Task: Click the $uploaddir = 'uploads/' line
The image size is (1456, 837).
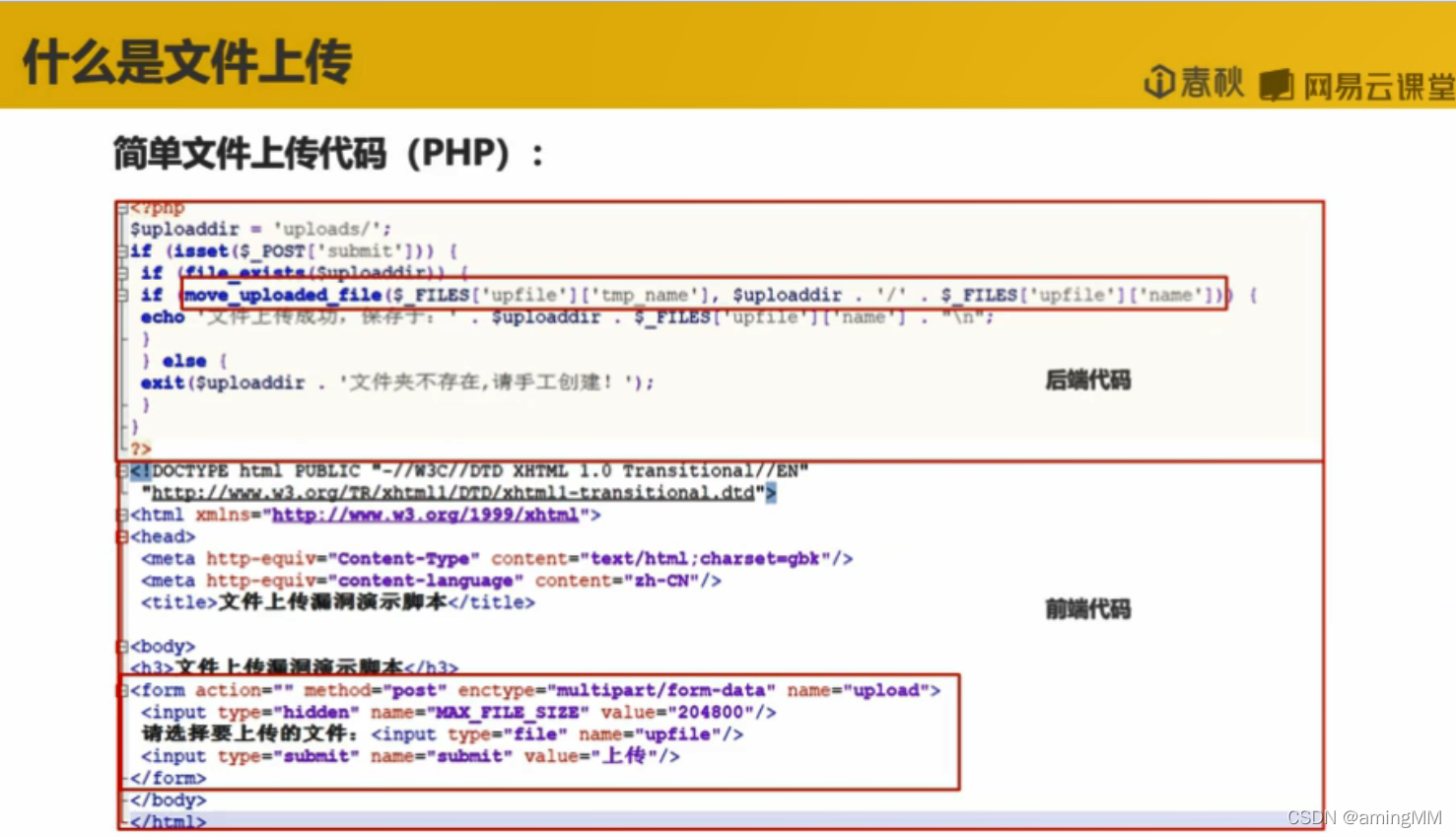Action: [x=260, y=229]
